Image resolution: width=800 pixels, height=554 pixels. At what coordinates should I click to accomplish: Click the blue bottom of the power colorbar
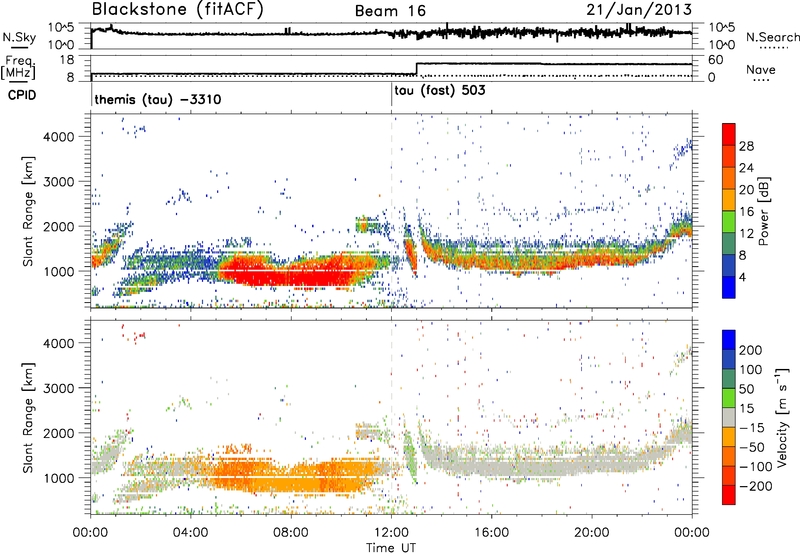(x=729, y=287)
